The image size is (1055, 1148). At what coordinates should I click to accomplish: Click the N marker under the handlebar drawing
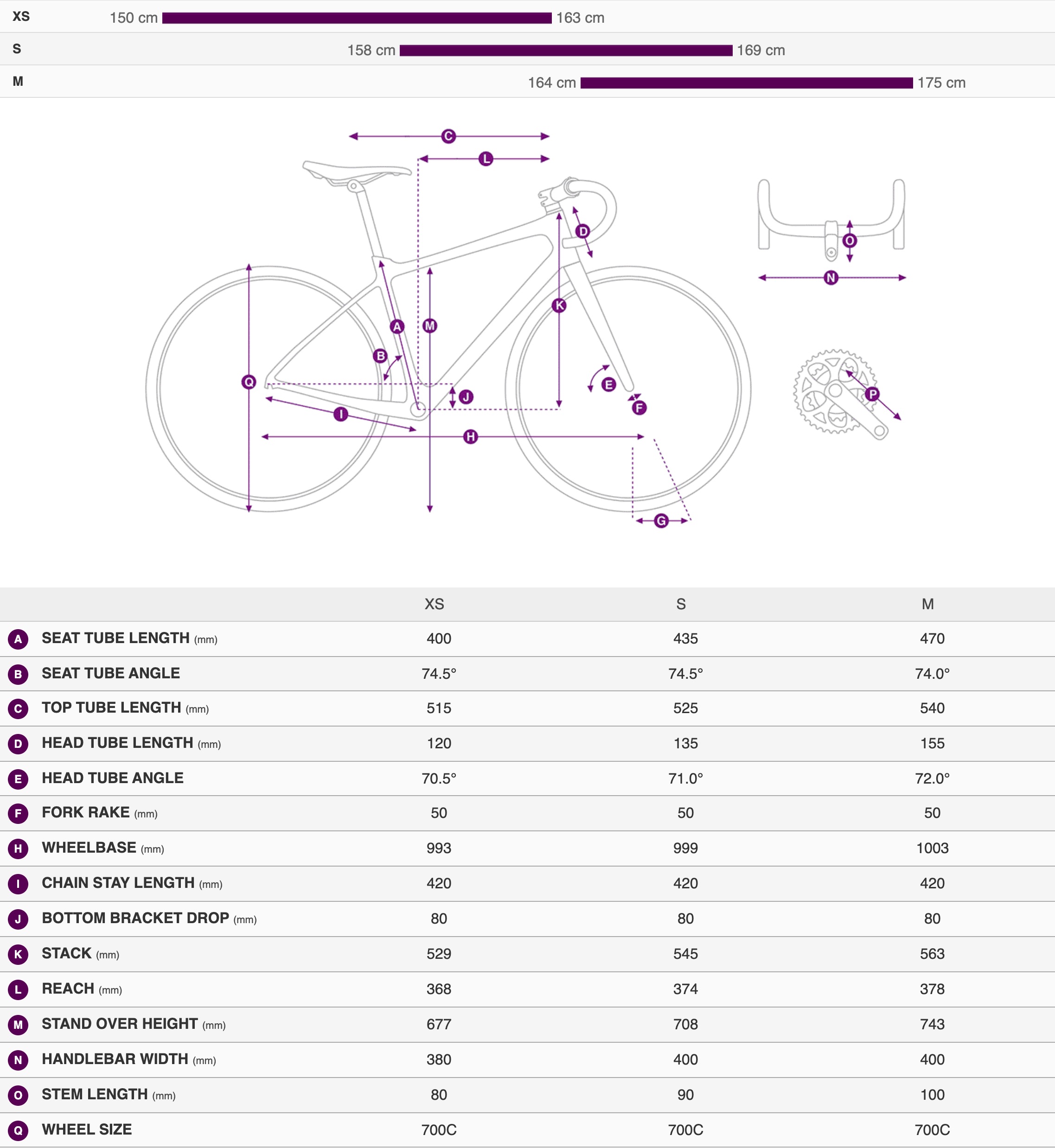click(831, 278)
